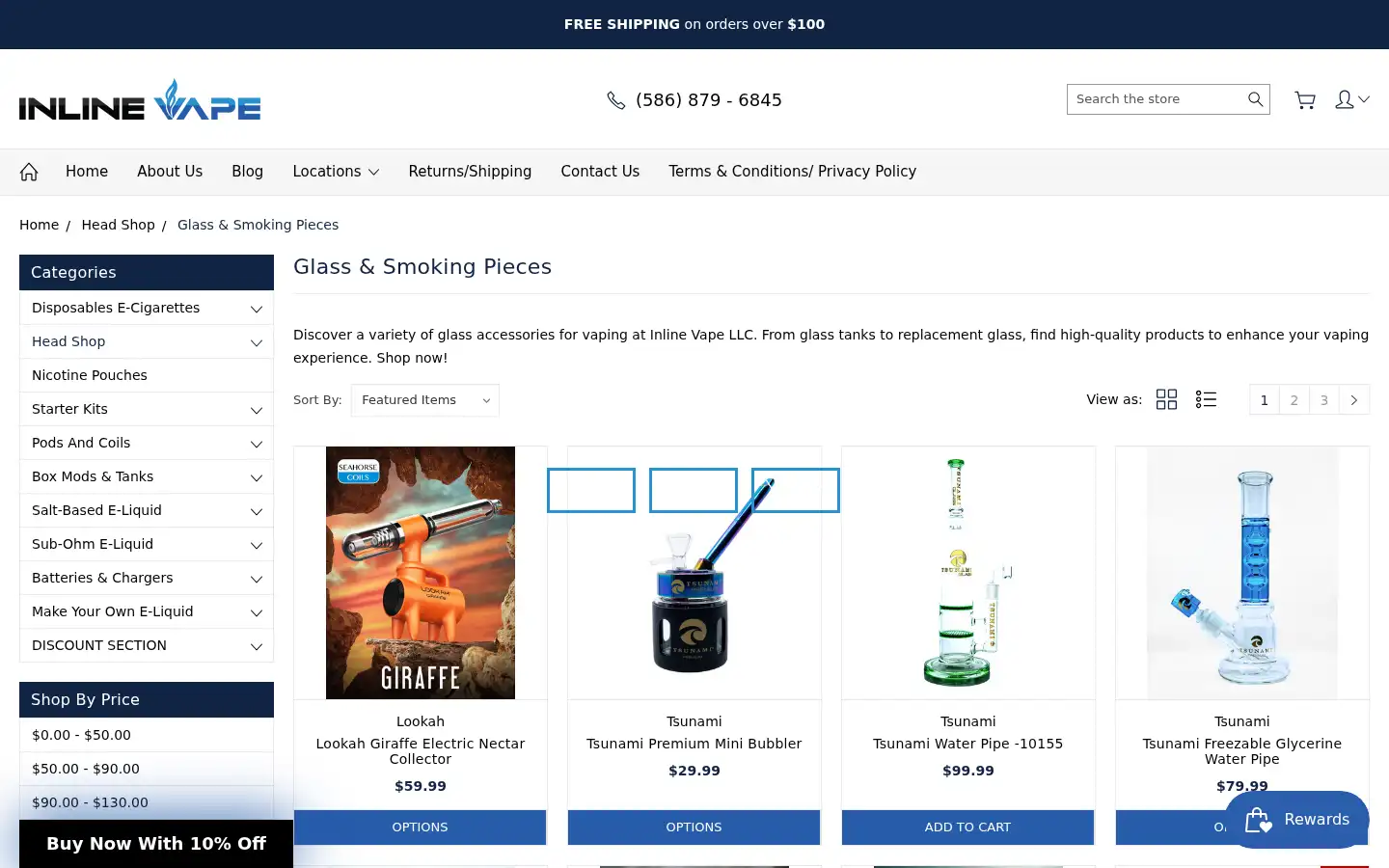
Task: Open the Rewards widget
Action: coord(1296,820)
